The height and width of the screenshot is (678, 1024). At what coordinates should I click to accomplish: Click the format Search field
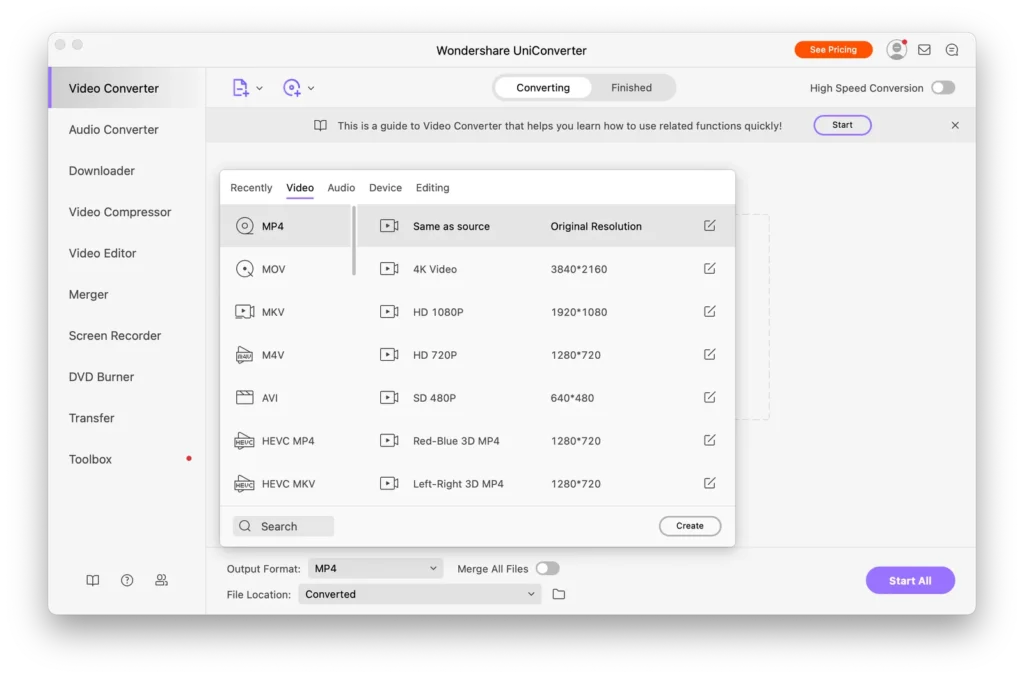click(x=283, y=526)
